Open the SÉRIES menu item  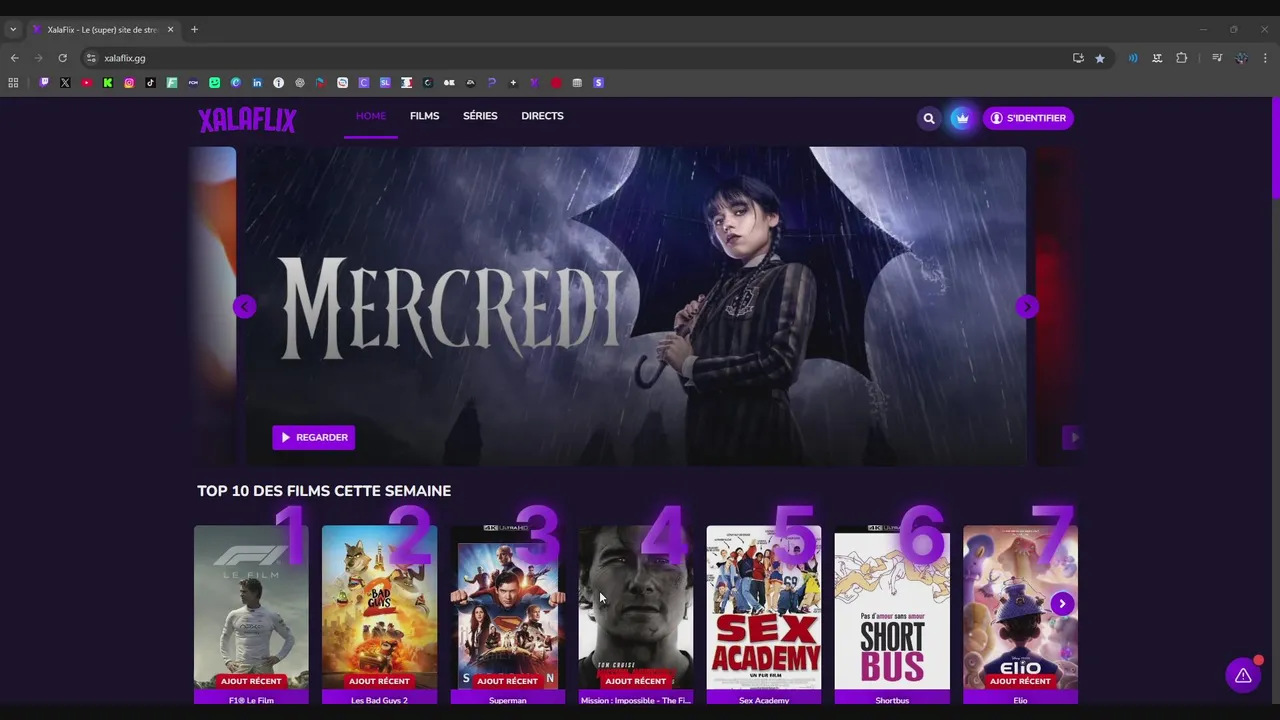coord(480,116)
